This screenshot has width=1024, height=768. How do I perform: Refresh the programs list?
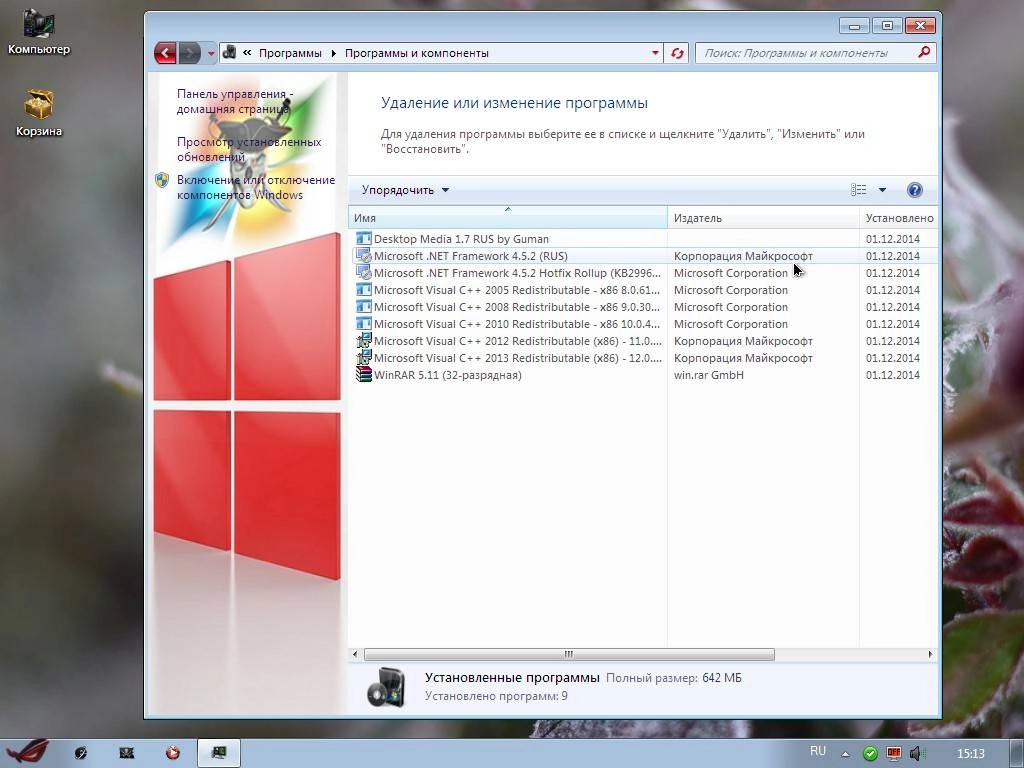[677, 53]
